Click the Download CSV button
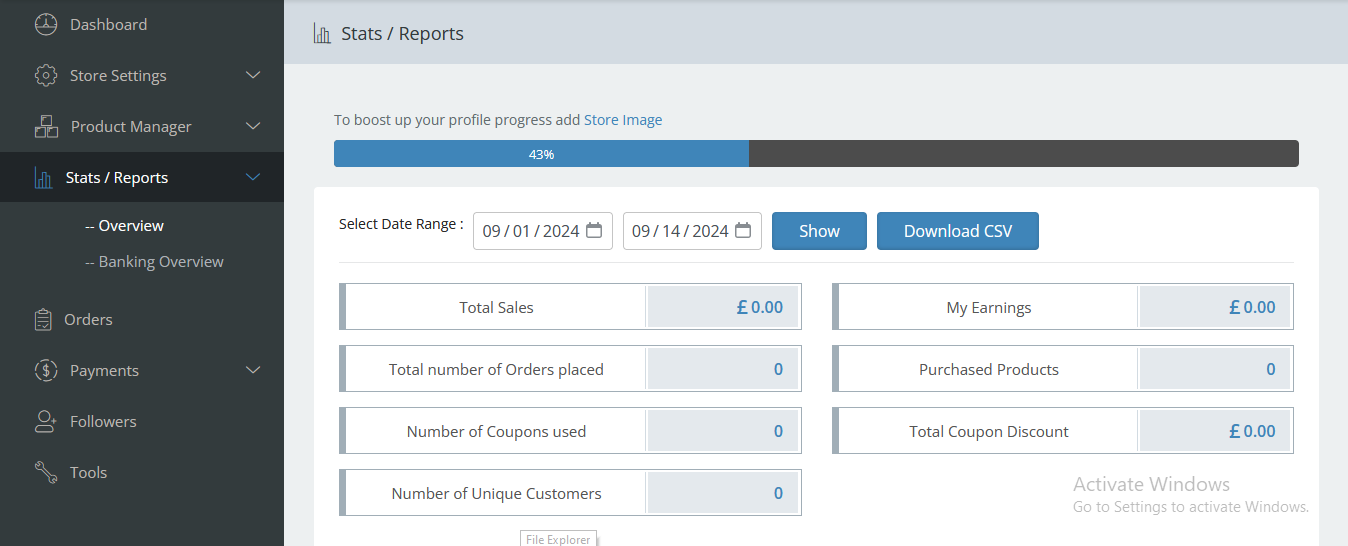This screenshot has width=1348, height=546. (957, 231)
